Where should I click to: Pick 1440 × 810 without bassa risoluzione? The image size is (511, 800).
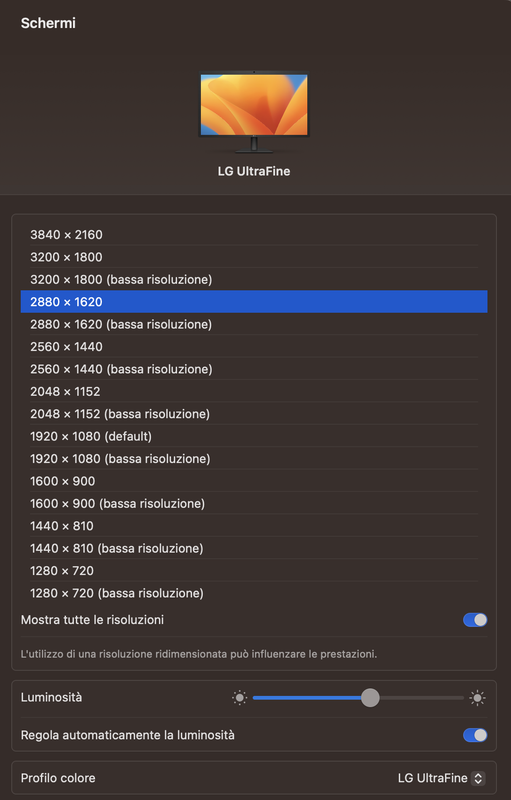coord(254,526)
